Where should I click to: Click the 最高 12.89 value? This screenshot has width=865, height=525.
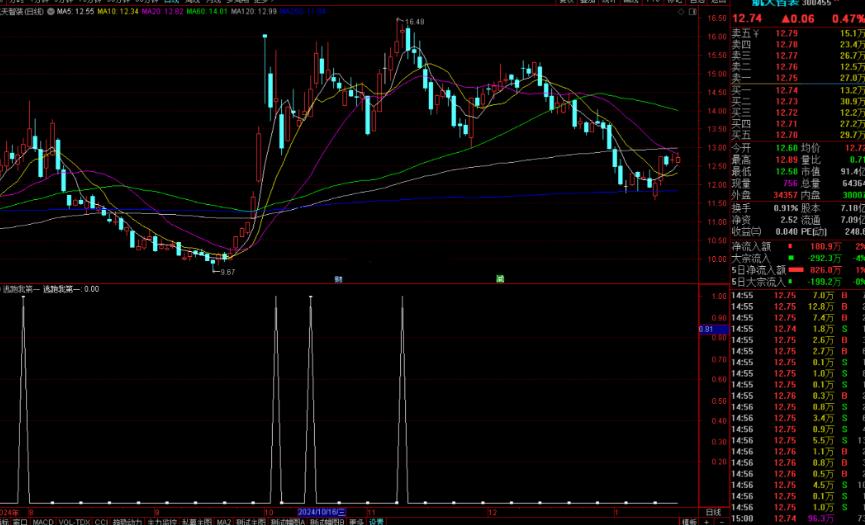click(786, 159)
